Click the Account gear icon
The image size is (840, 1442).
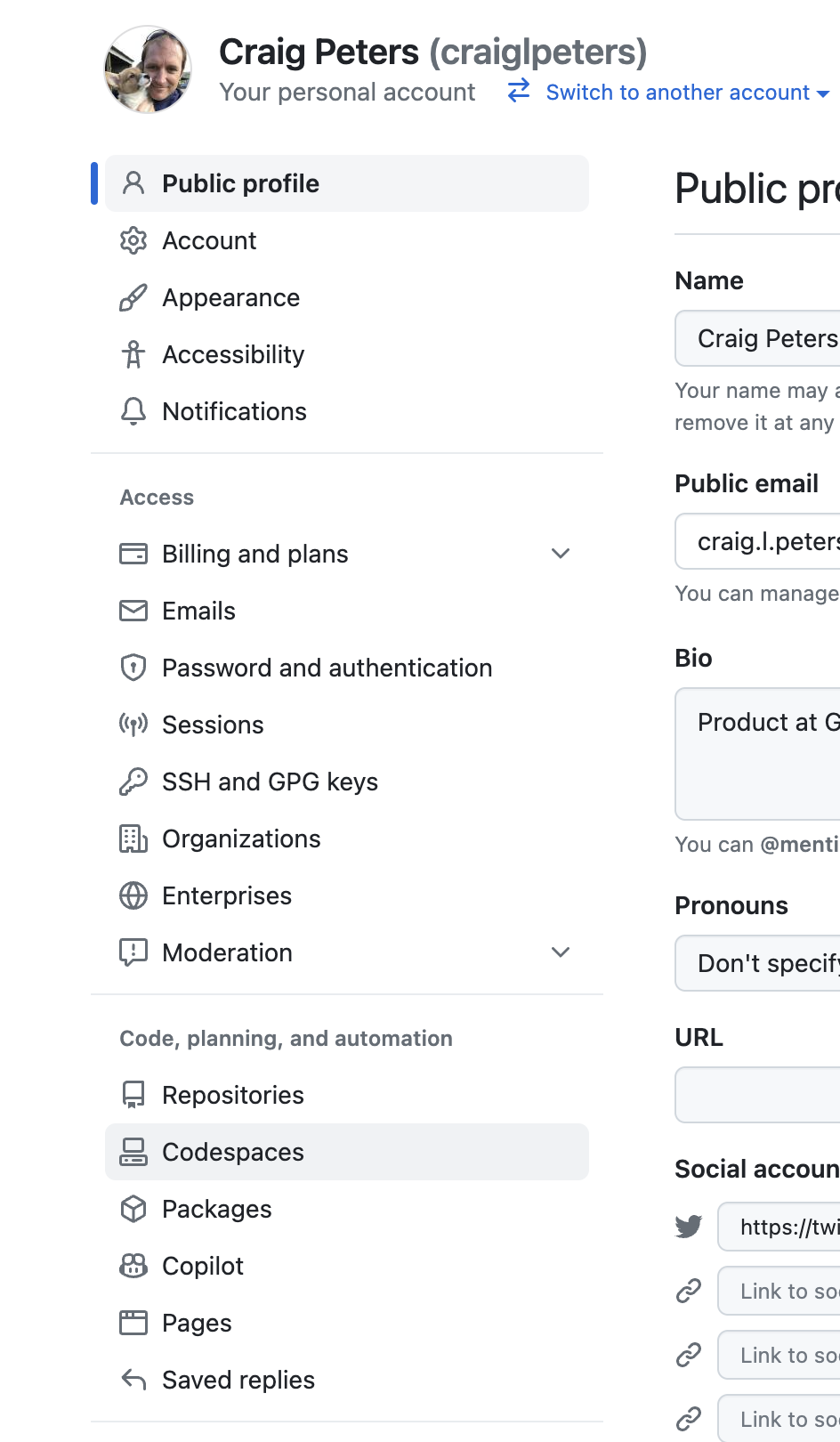coord(133,240)
